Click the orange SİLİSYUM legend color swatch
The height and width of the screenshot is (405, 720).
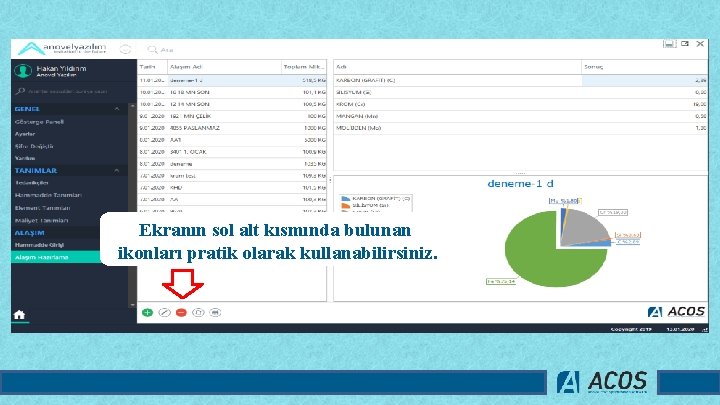tap(346, 206)
